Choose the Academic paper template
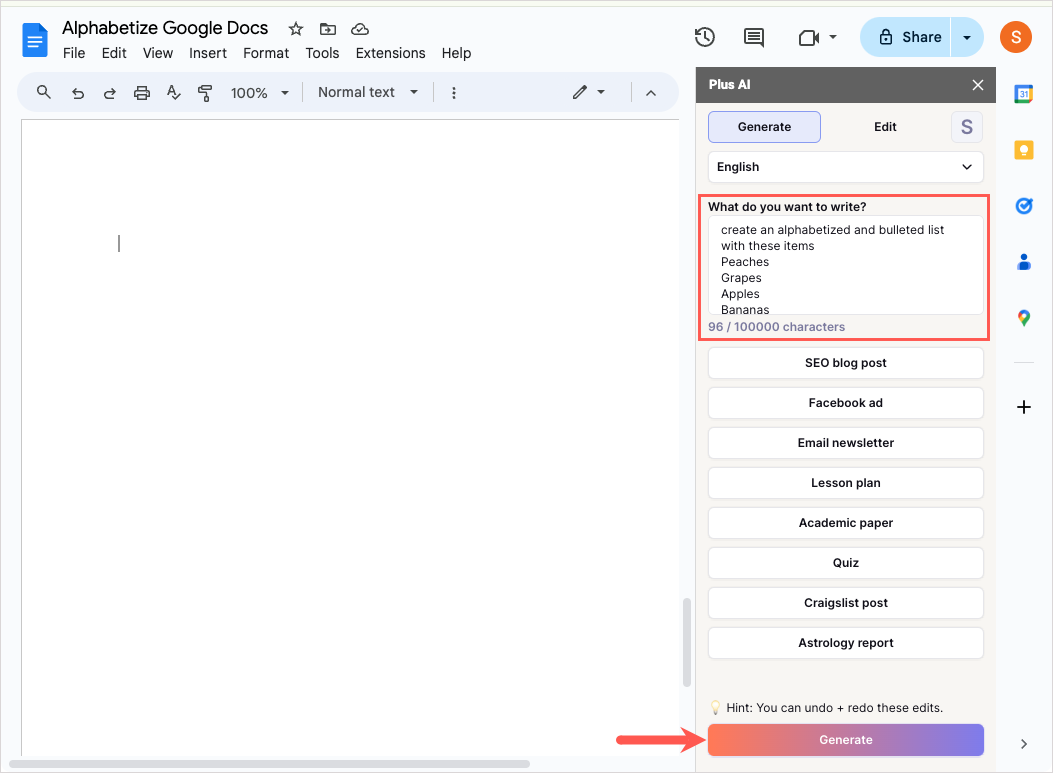1053x773 pixels. point(845,522)
